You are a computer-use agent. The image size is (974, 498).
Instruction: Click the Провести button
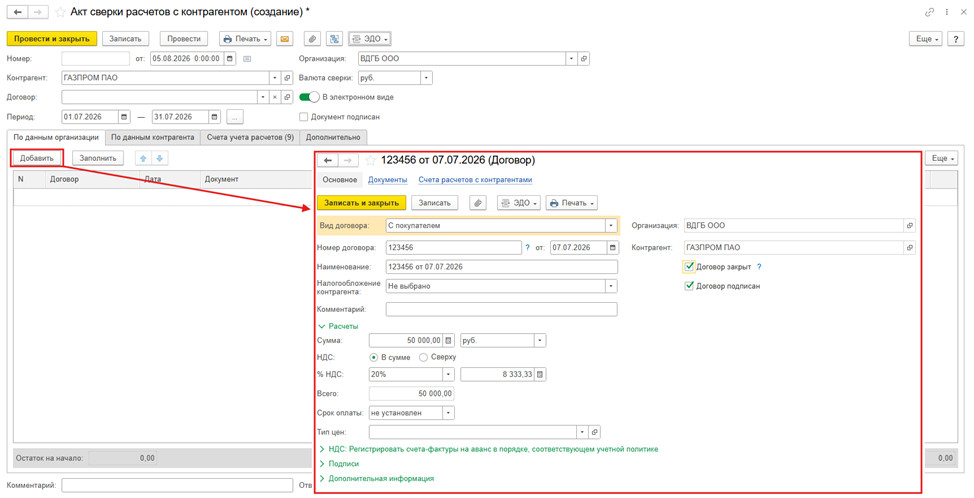(184, 38)
